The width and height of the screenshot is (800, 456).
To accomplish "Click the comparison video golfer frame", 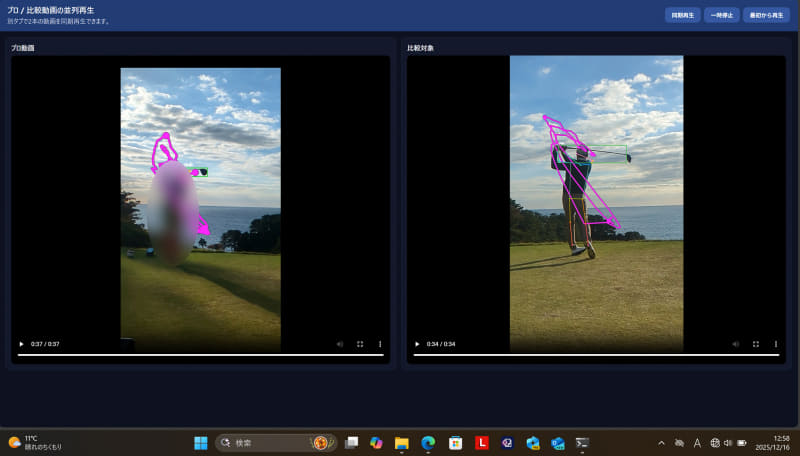I will tap(596, 204).
